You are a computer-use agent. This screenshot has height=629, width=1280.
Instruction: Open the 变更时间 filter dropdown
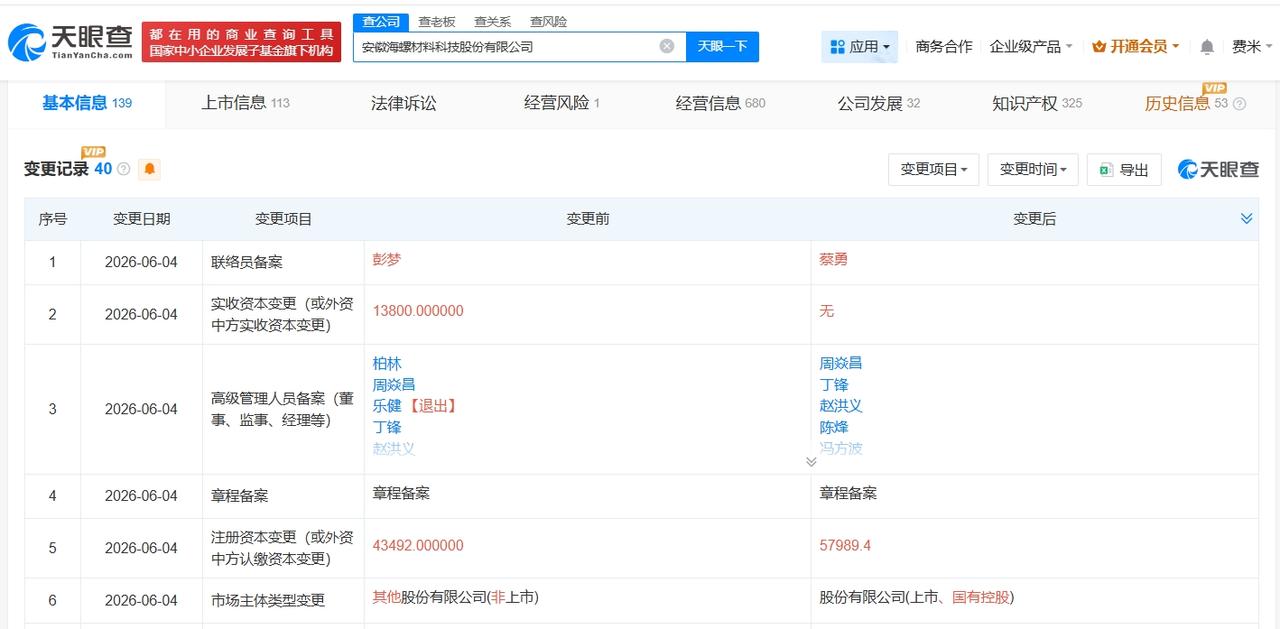[x=1033, y=169]
